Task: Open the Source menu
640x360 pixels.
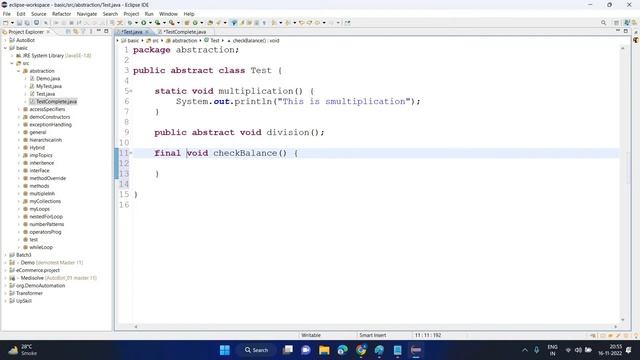Action: [x=39, y=14]
